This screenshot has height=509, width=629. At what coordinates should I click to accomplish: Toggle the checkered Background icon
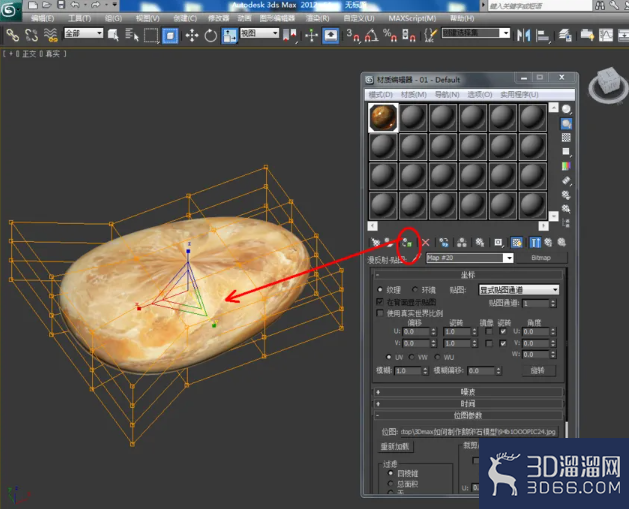[566, 138]
